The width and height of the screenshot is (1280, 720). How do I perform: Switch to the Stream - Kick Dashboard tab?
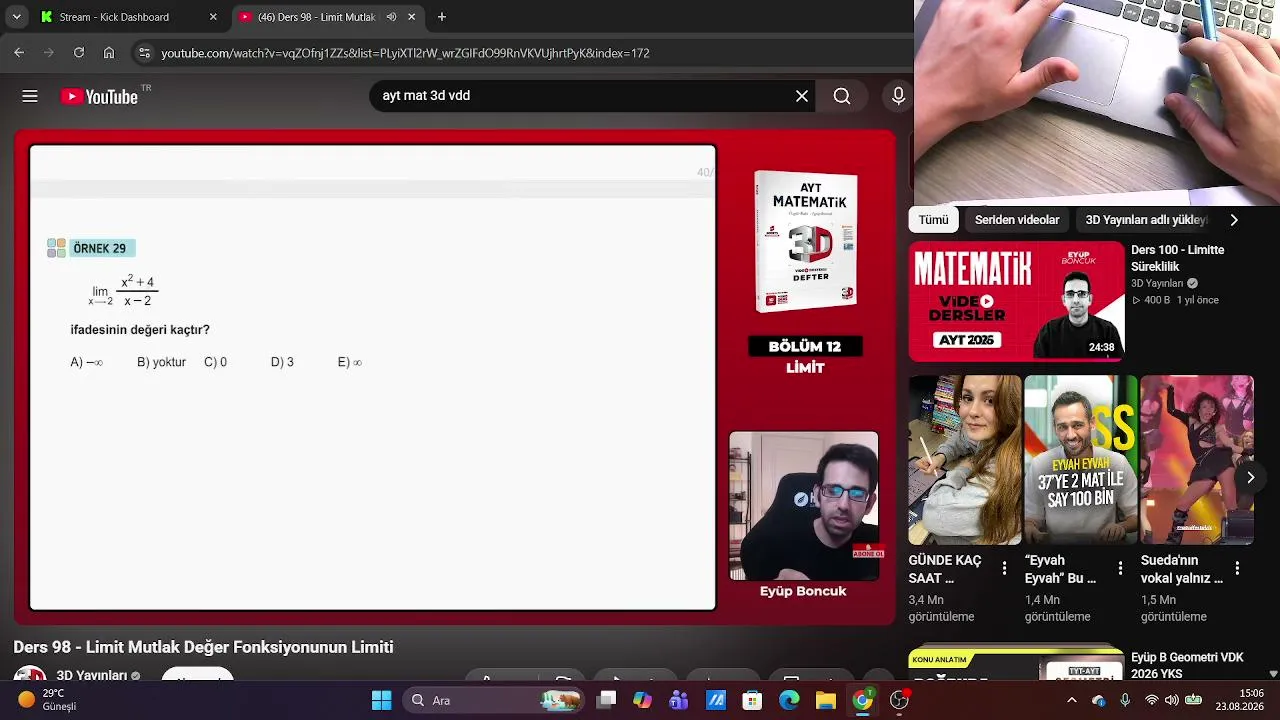pos(128,17)
